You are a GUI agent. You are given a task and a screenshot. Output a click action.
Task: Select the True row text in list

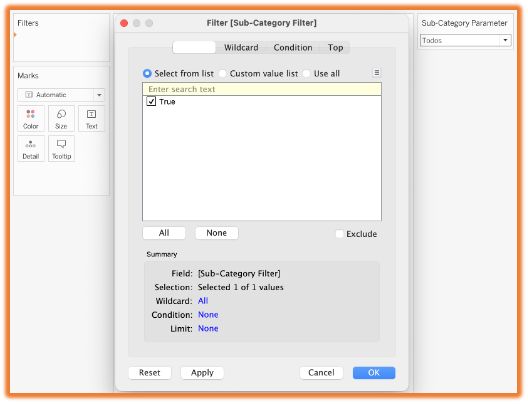[x=167, y=101]
